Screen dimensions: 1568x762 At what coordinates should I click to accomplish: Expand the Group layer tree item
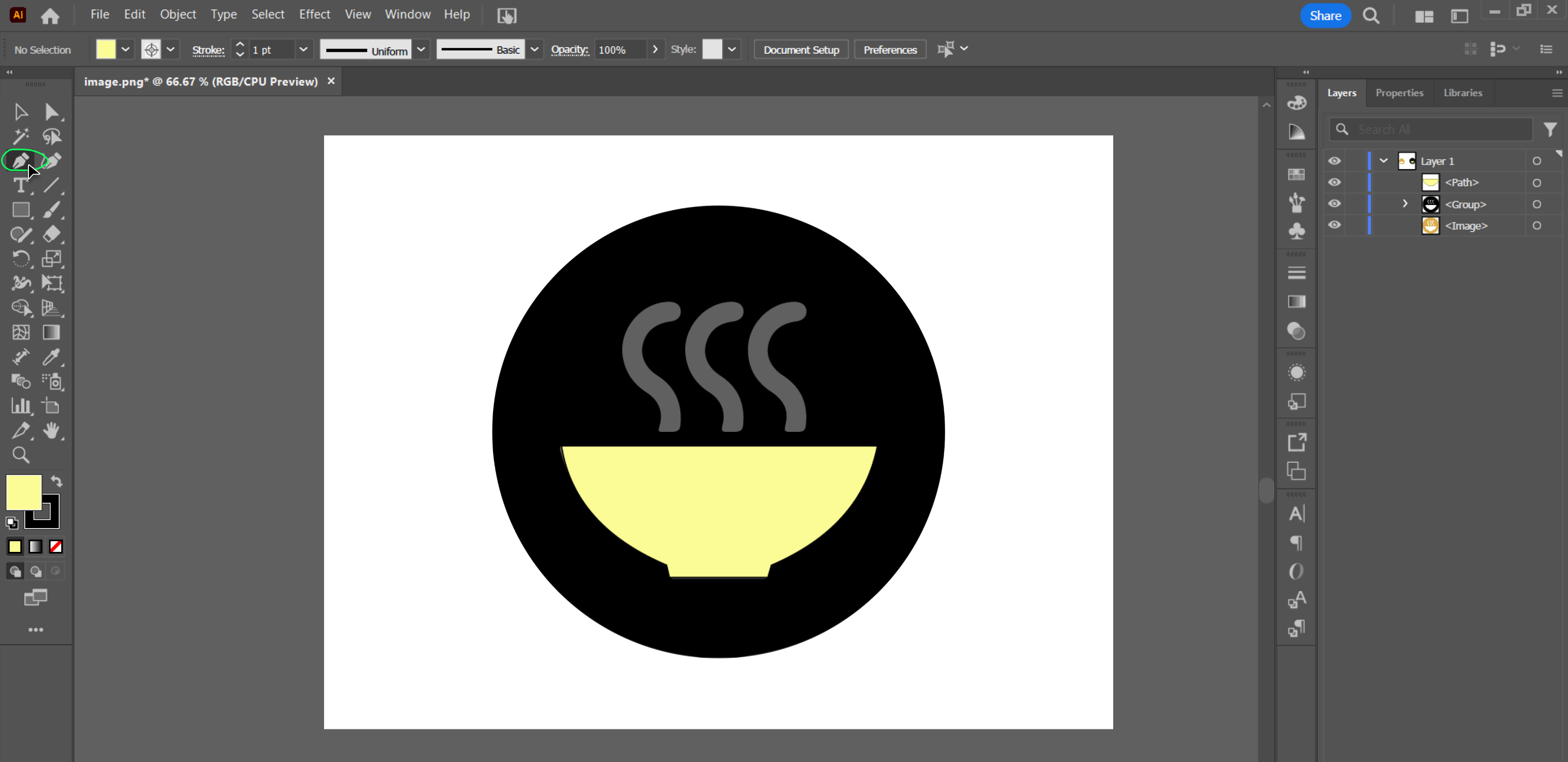[1405, 203]
